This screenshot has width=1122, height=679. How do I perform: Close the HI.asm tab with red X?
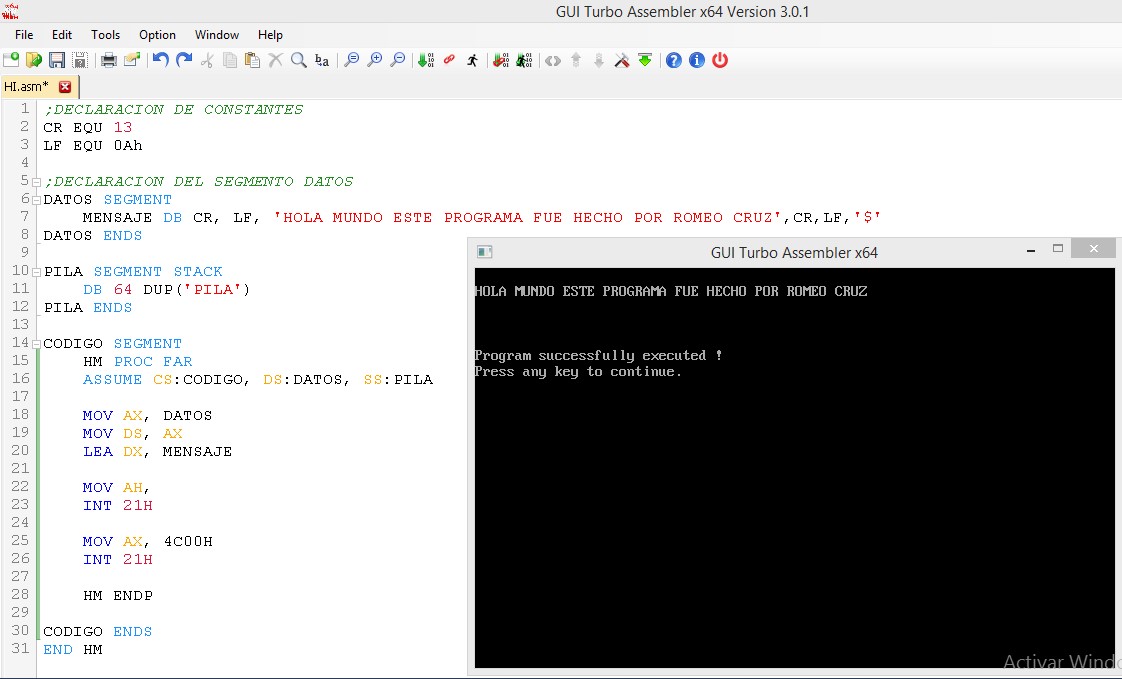click(66, 87)
